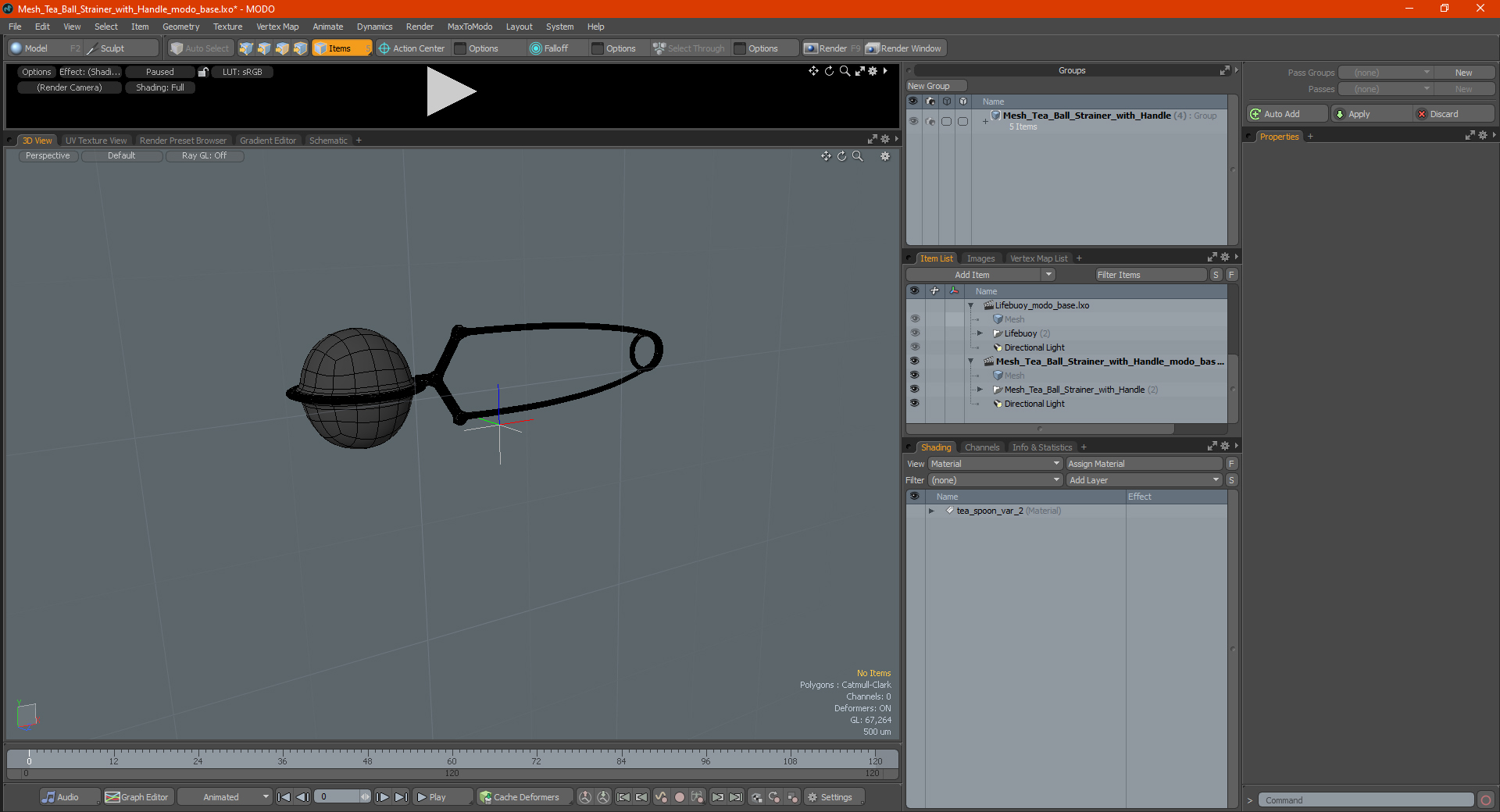Open Filter (none) dropdown

tap(995, 480)
